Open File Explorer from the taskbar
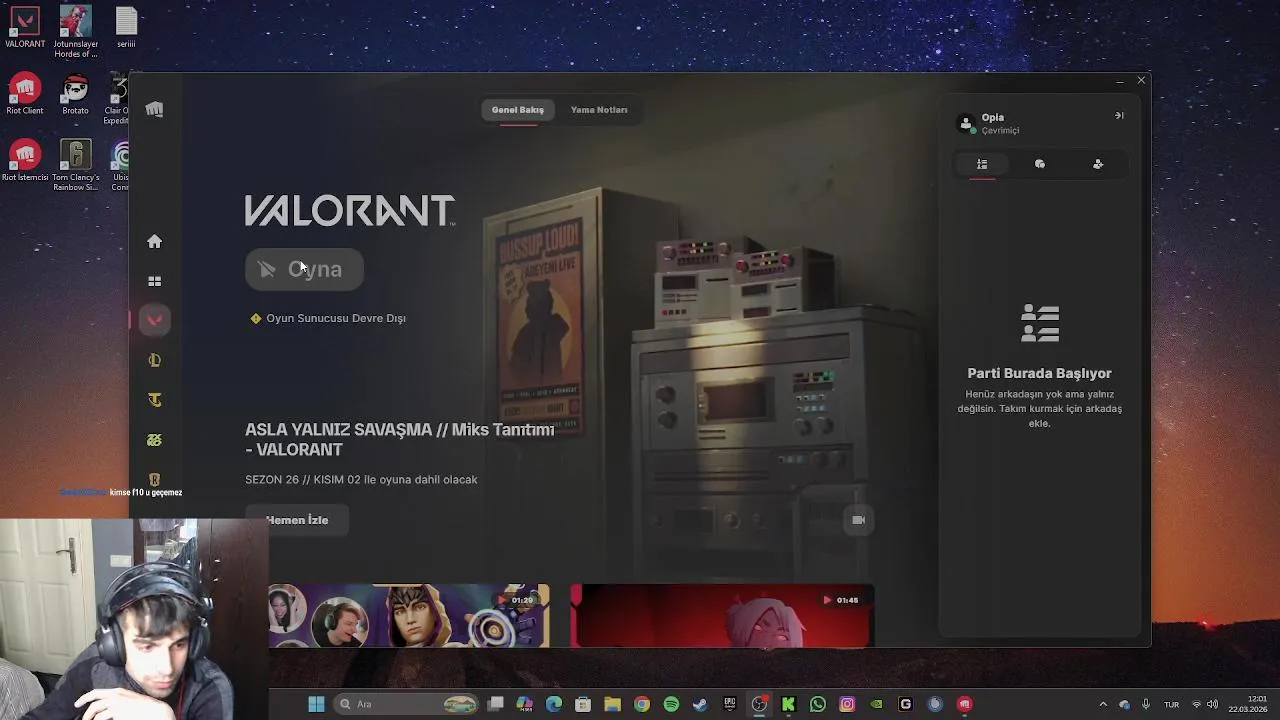Screen dimensions: 1280x720 612,704
